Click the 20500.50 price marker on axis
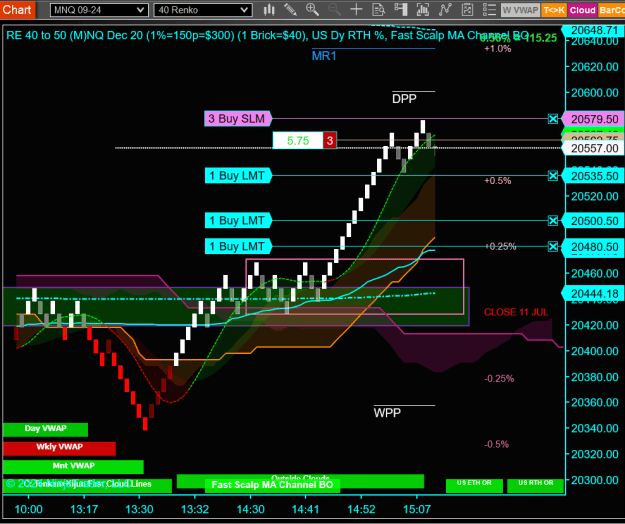625x524 pixels. click(x=594, y=221)
